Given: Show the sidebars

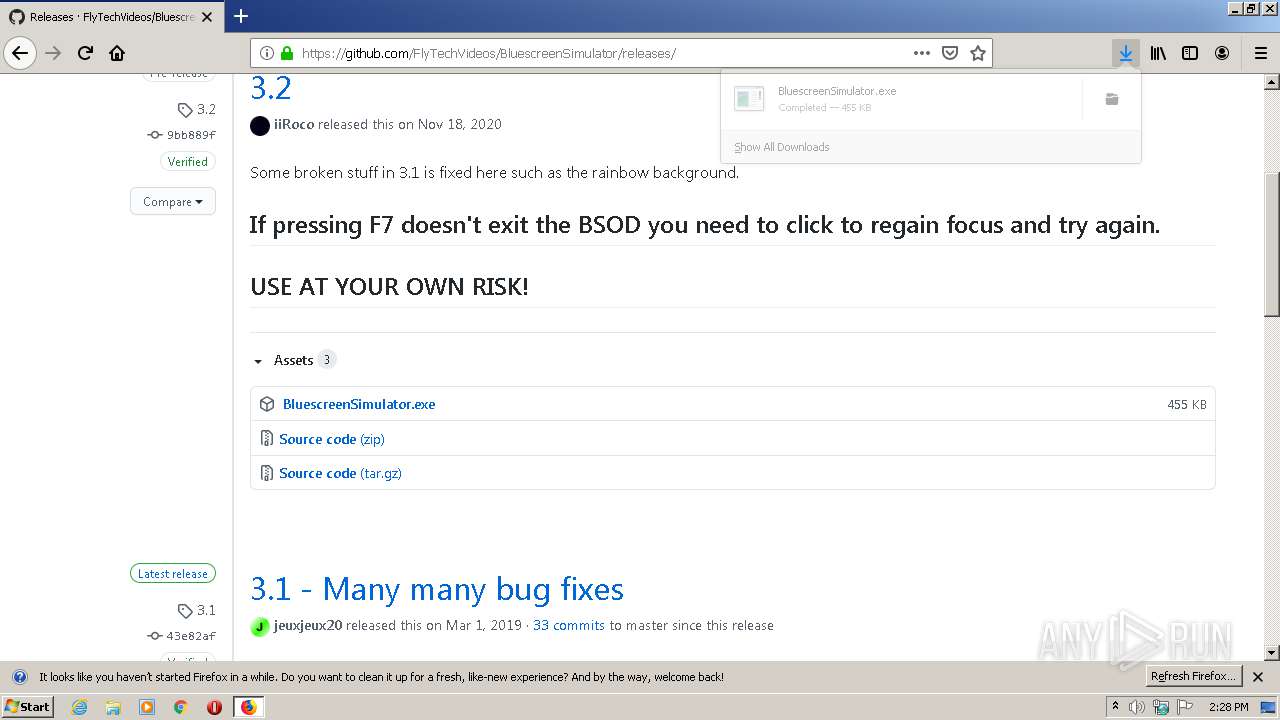Looking at the screenshot, I should 1190,53.
